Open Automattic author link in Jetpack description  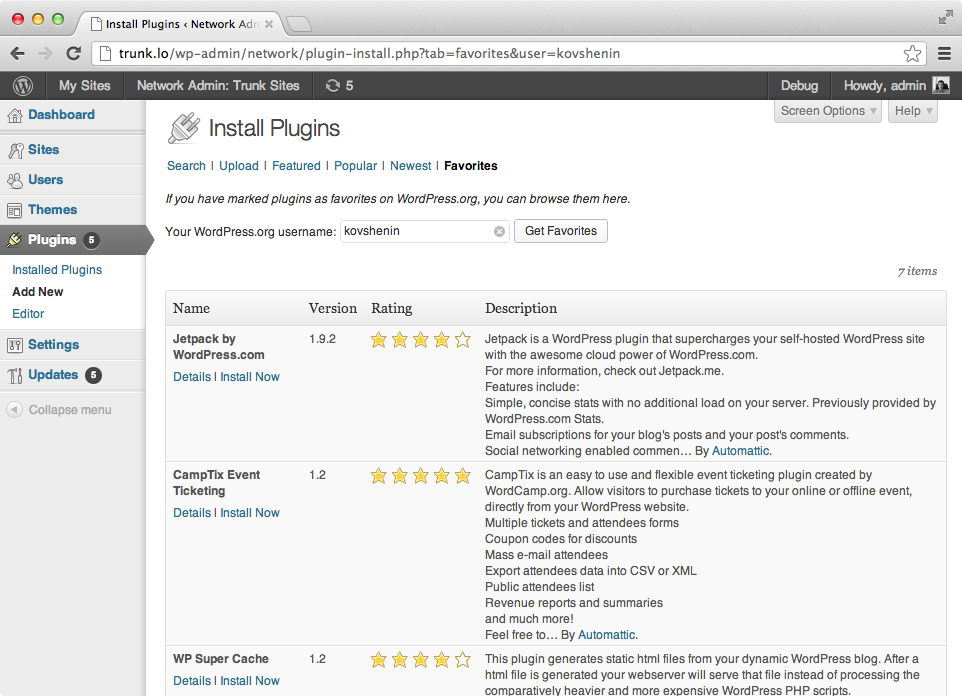click(741, 451)
